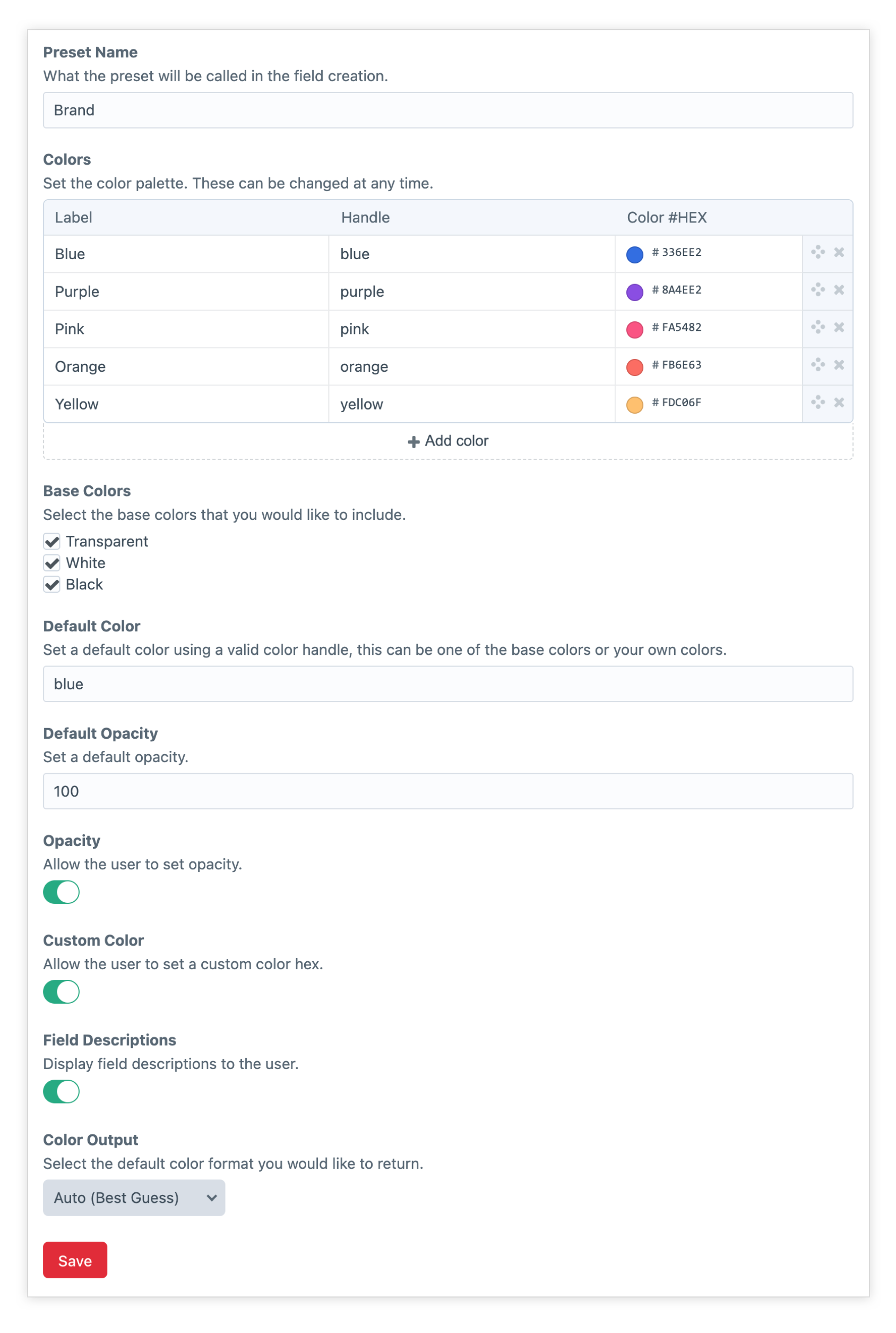896x1333 pixels.
Task: Click Add color below the table
Action: pyautogui.click(x=448, y=441)
